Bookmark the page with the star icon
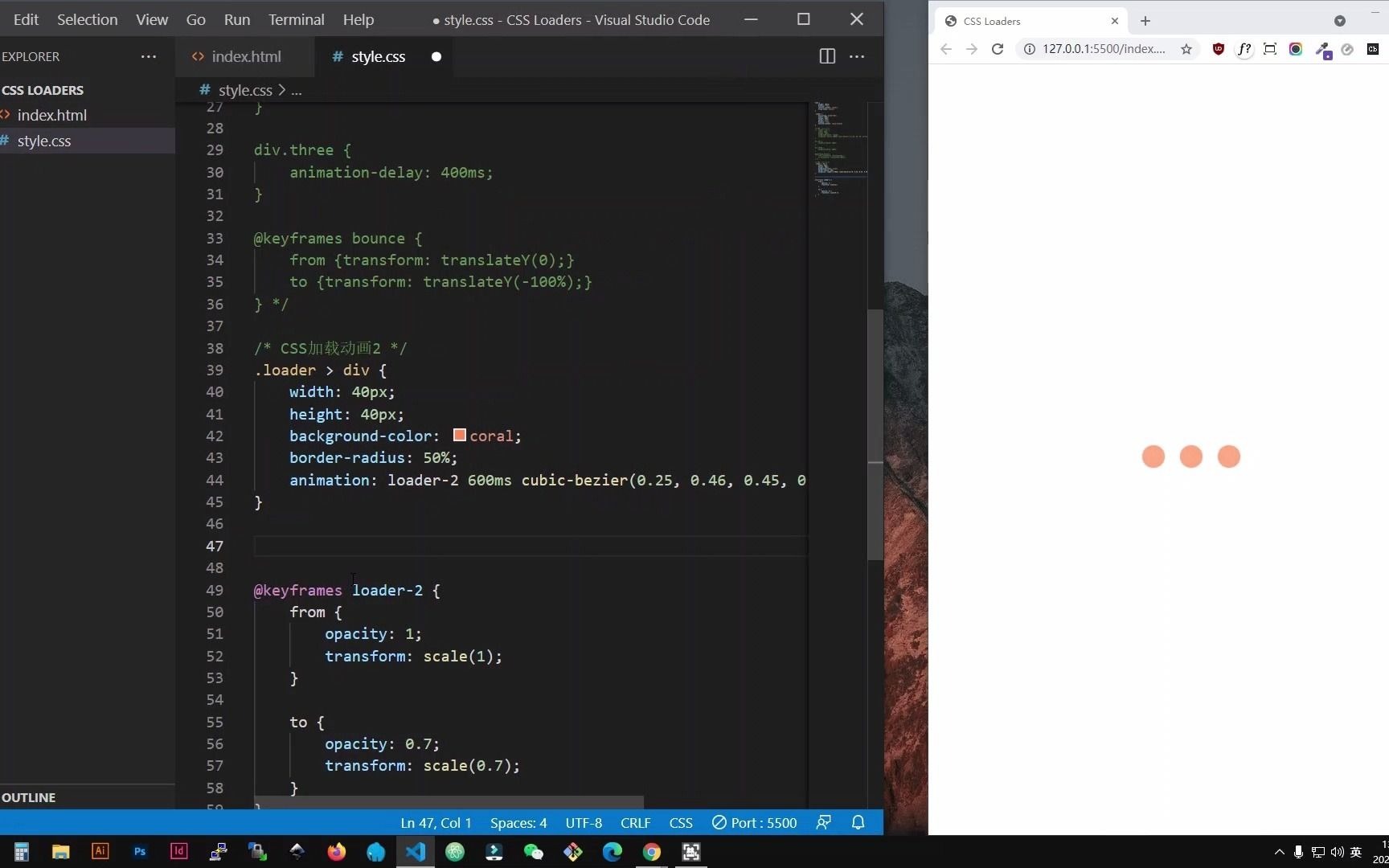Screen dimensions: 1389x868 point(1186,49)
